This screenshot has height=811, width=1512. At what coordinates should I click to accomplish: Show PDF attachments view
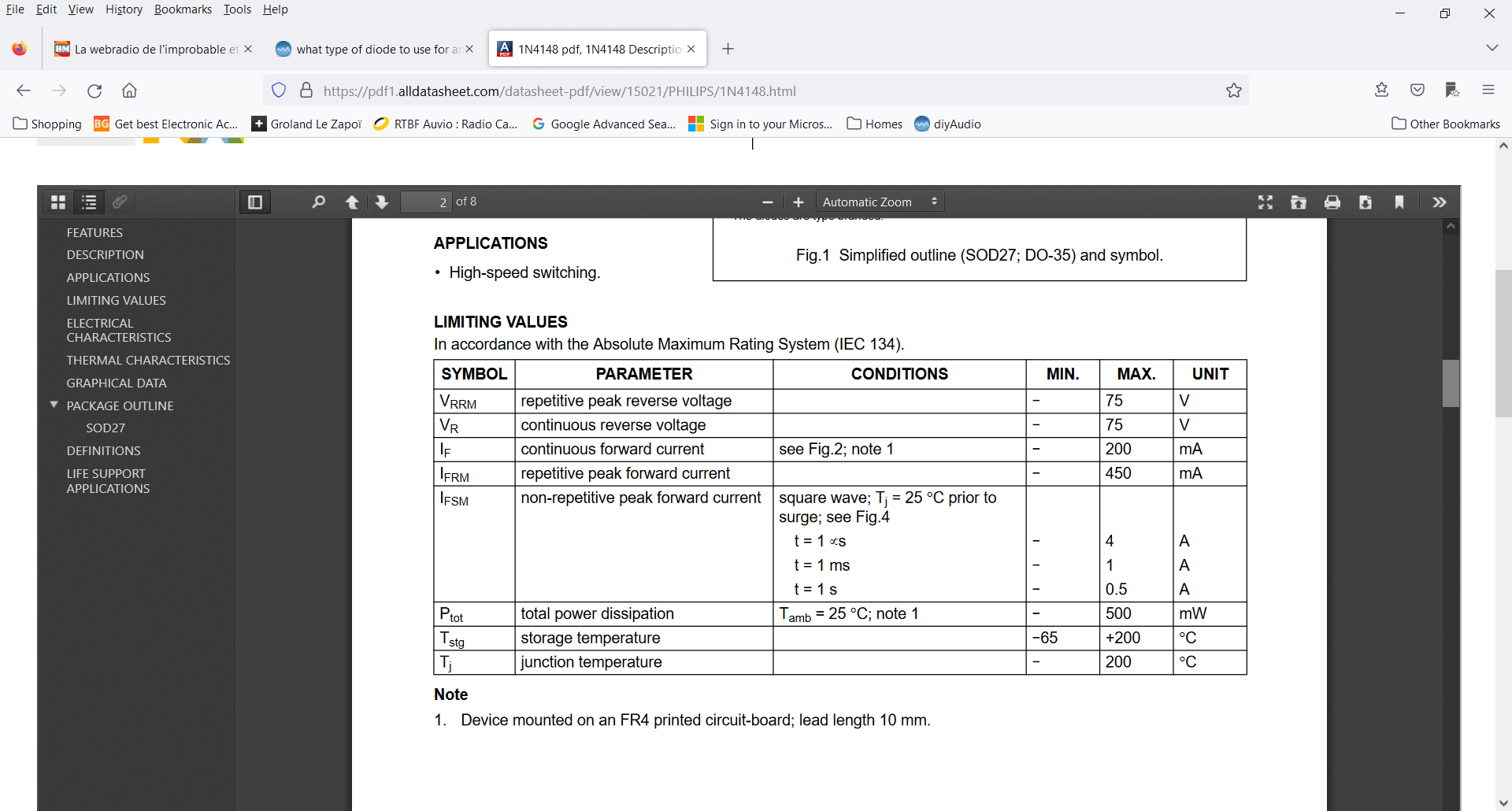[120, 202]
